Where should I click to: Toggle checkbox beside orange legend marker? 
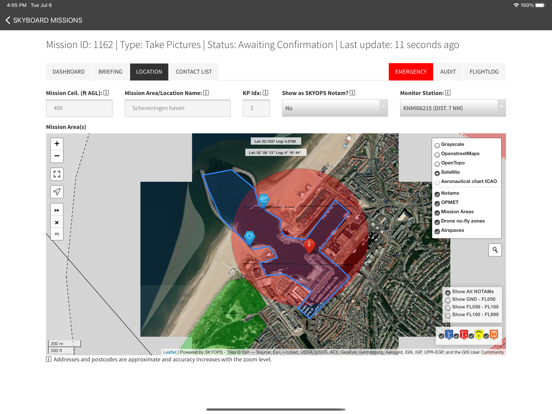[486, 336]
